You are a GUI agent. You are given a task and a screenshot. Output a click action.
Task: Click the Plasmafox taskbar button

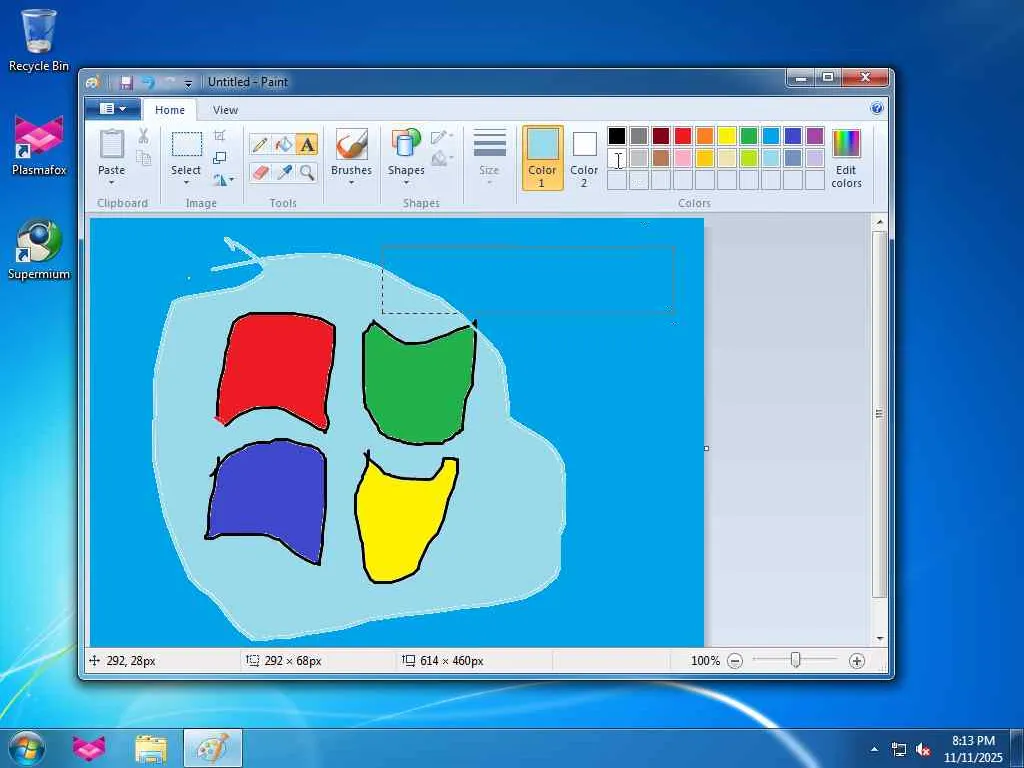89,748
